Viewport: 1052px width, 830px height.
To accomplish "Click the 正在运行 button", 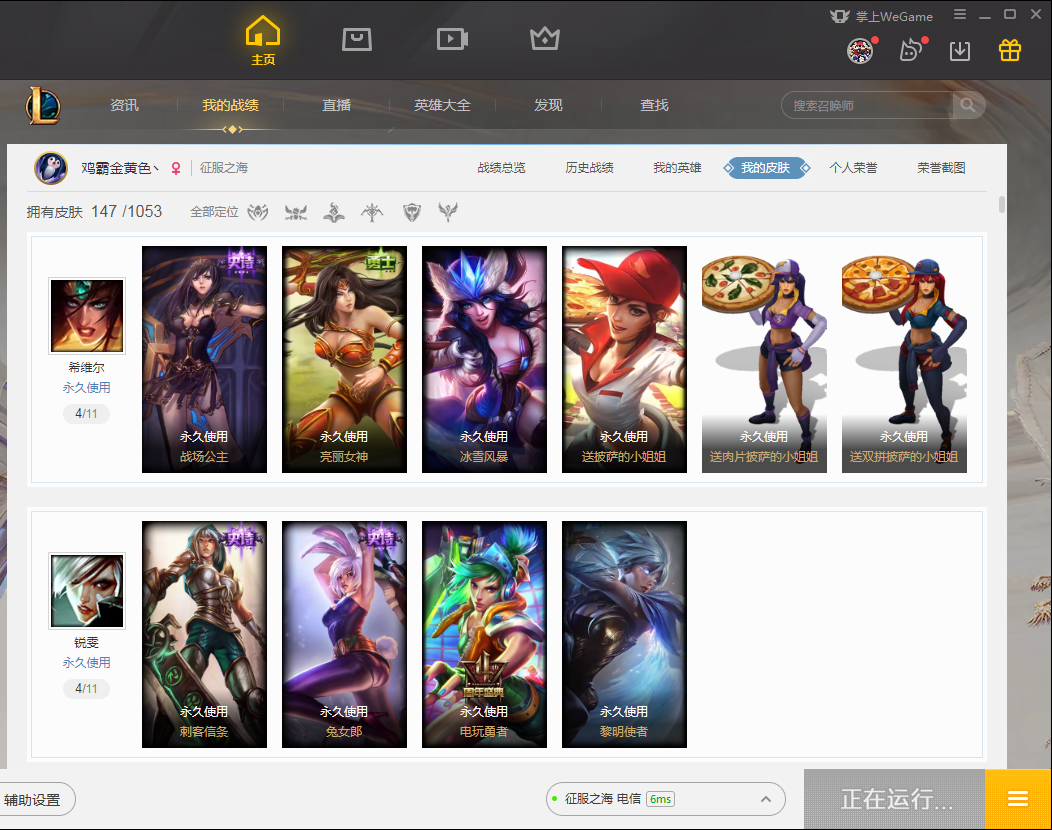I will [x=895, y=798].
